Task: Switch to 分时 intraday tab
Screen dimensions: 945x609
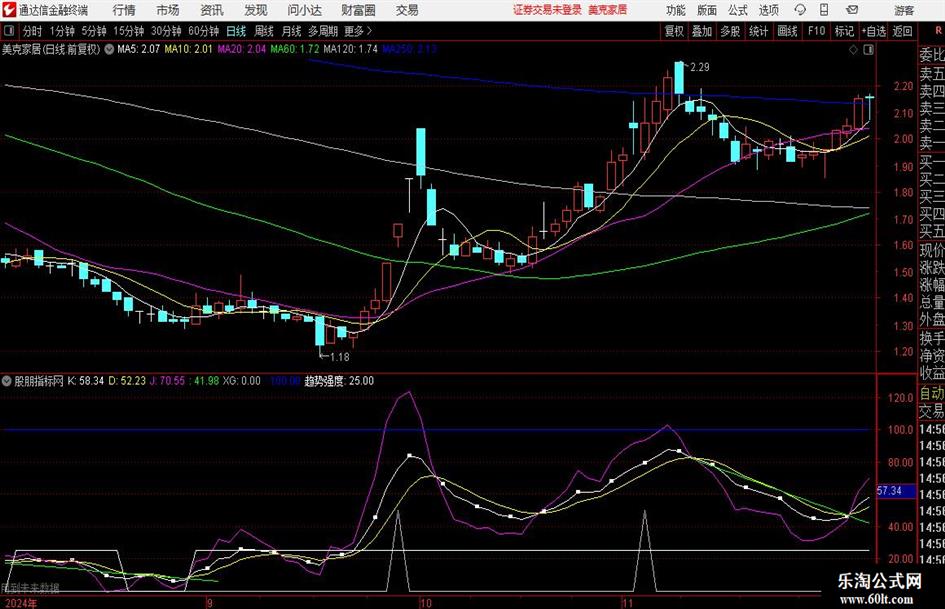Action: (x=32, y=31)
